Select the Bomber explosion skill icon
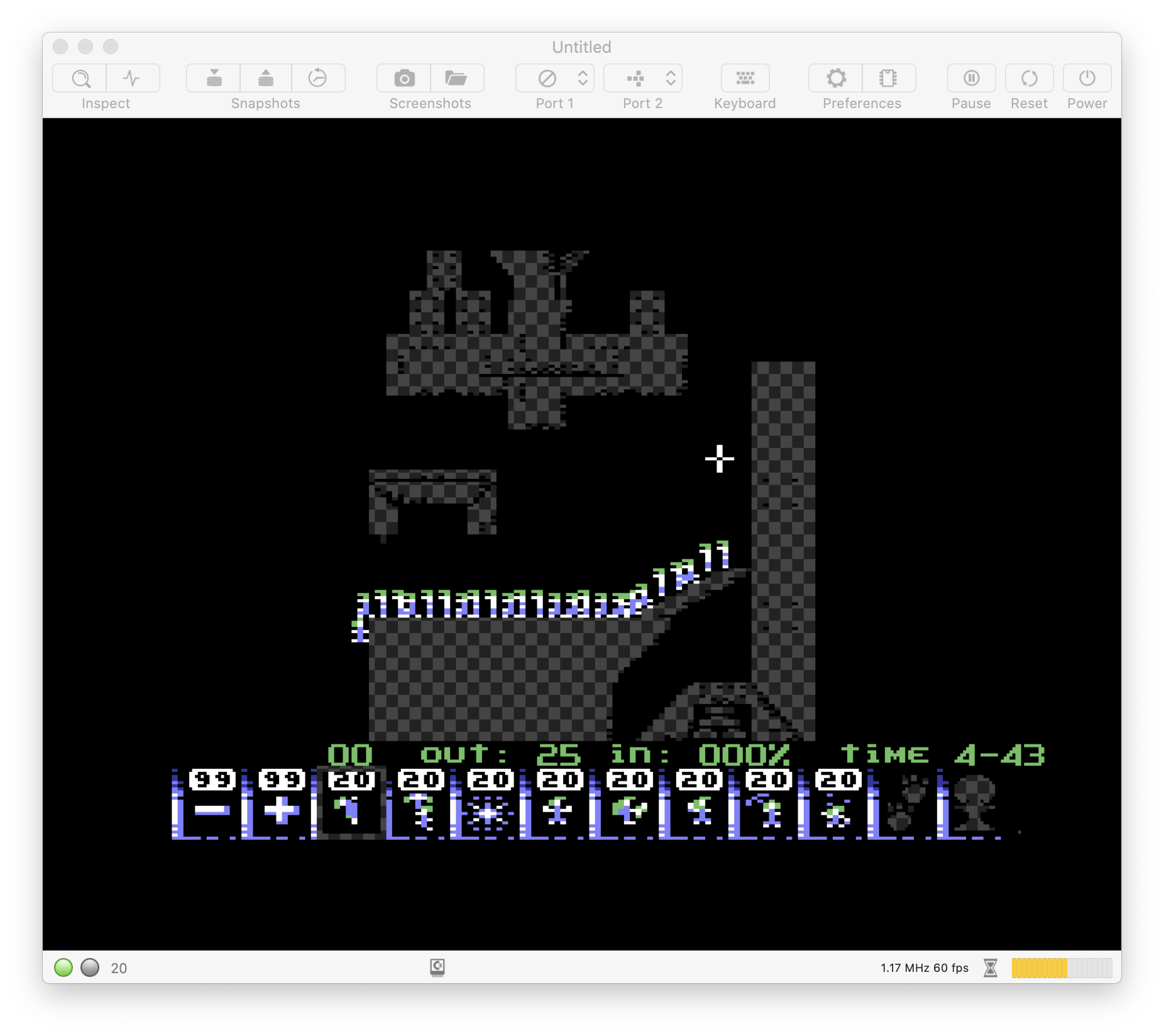The height and width of the screenshot is (1036, 1164). 489,804
